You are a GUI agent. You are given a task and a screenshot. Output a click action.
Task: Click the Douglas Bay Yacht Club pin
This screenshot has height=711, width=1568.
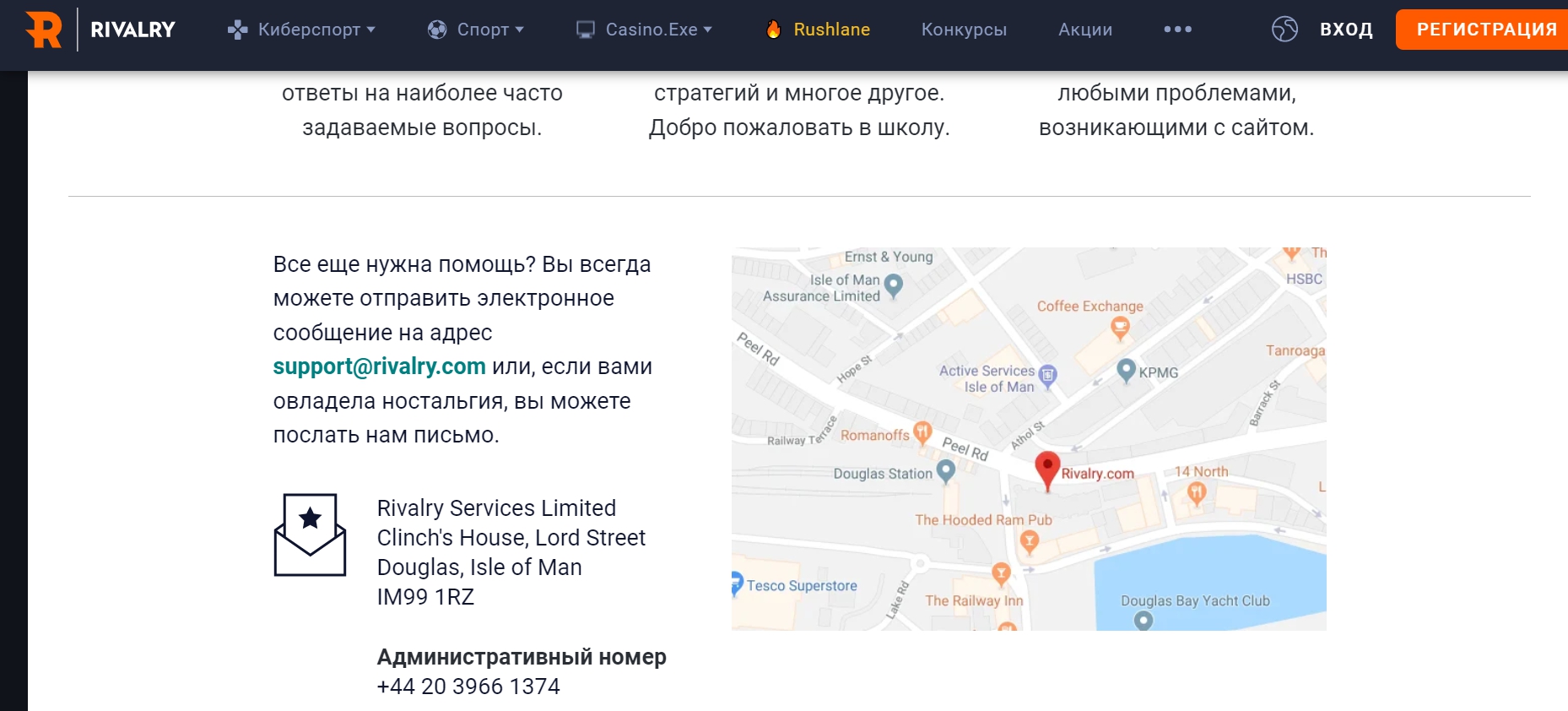pos(1144,621)
